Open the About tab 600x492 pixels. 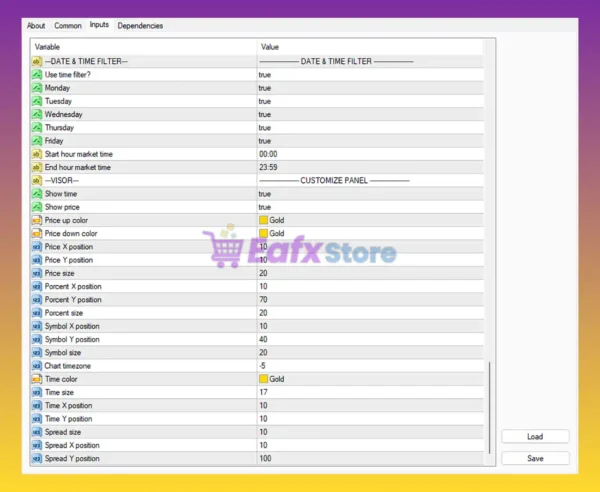[36, 26]
